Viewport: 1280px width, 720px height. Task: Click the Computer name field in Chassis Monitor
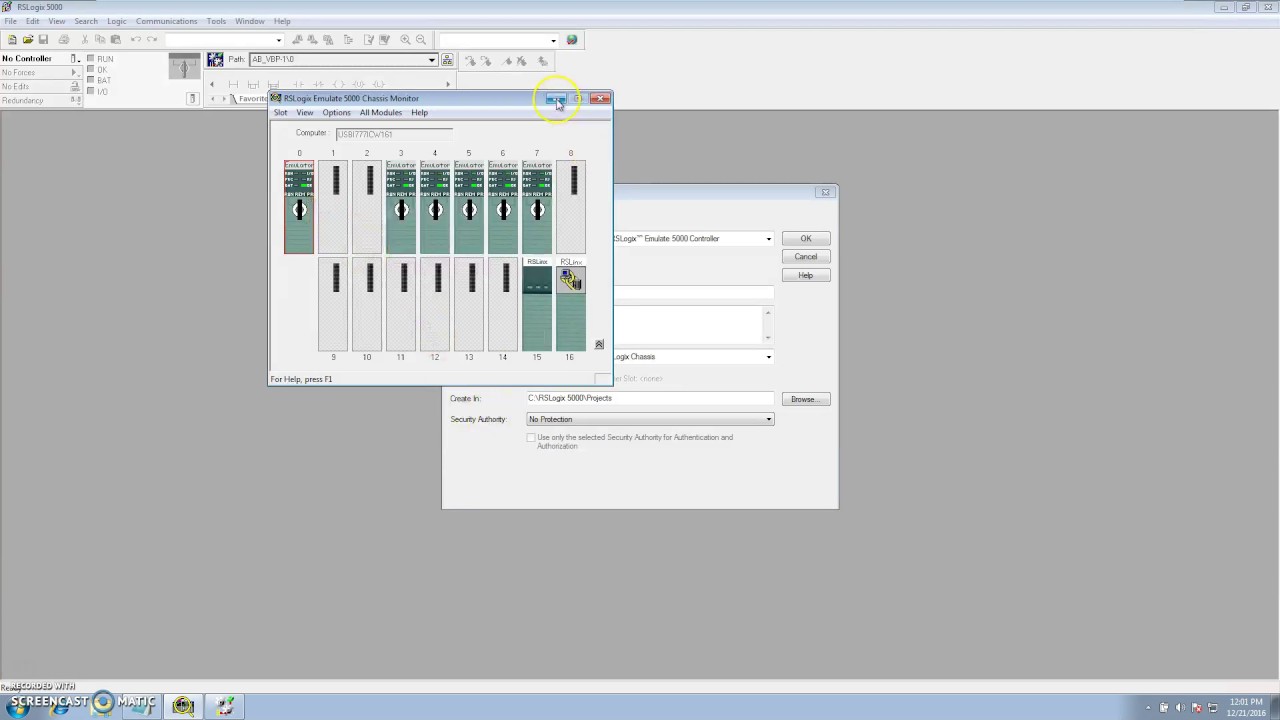click(394, 134)
